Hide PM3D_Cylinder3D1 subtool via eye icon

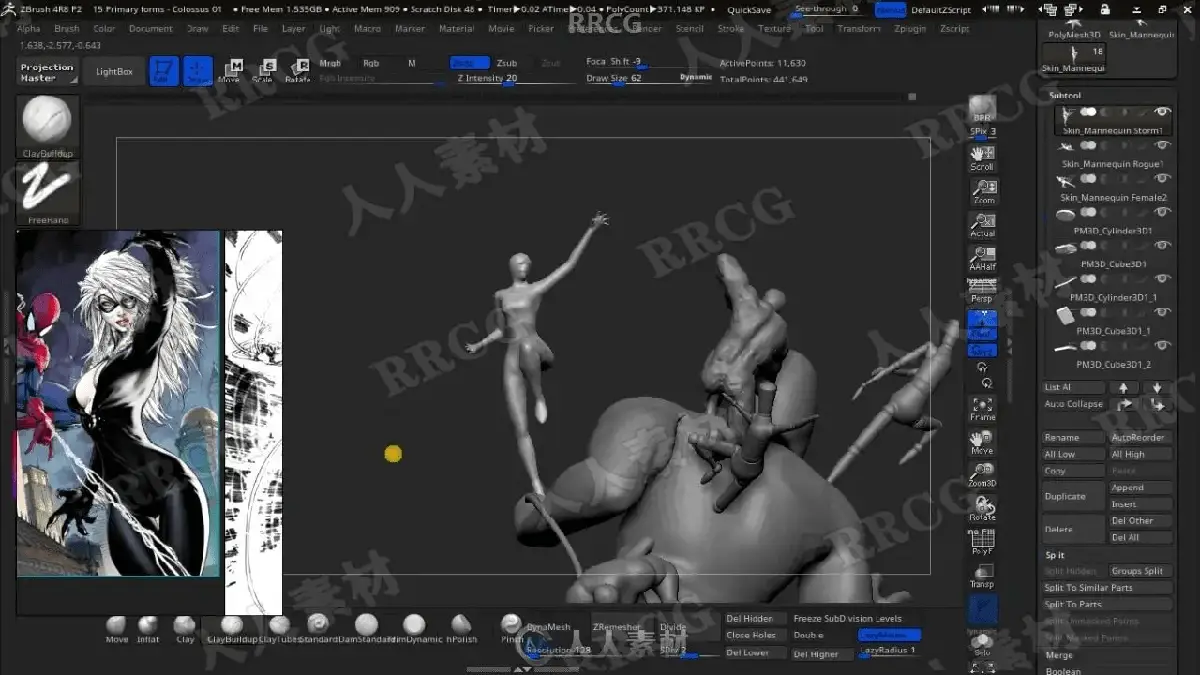click(x=1162, y=213)
